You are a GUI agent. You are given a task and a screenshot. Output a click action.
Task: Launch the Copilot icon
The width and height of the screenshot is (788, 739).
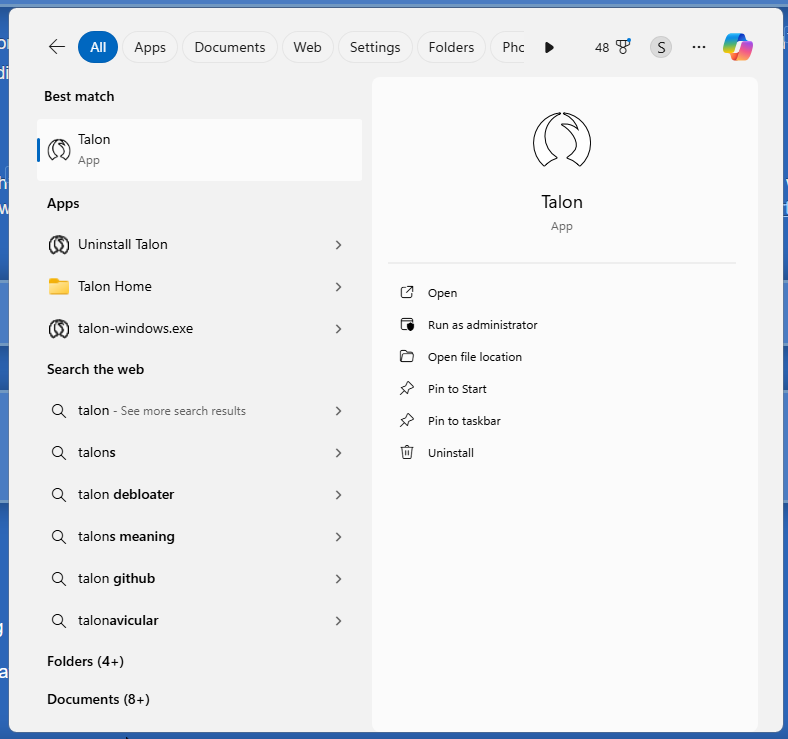738,47
